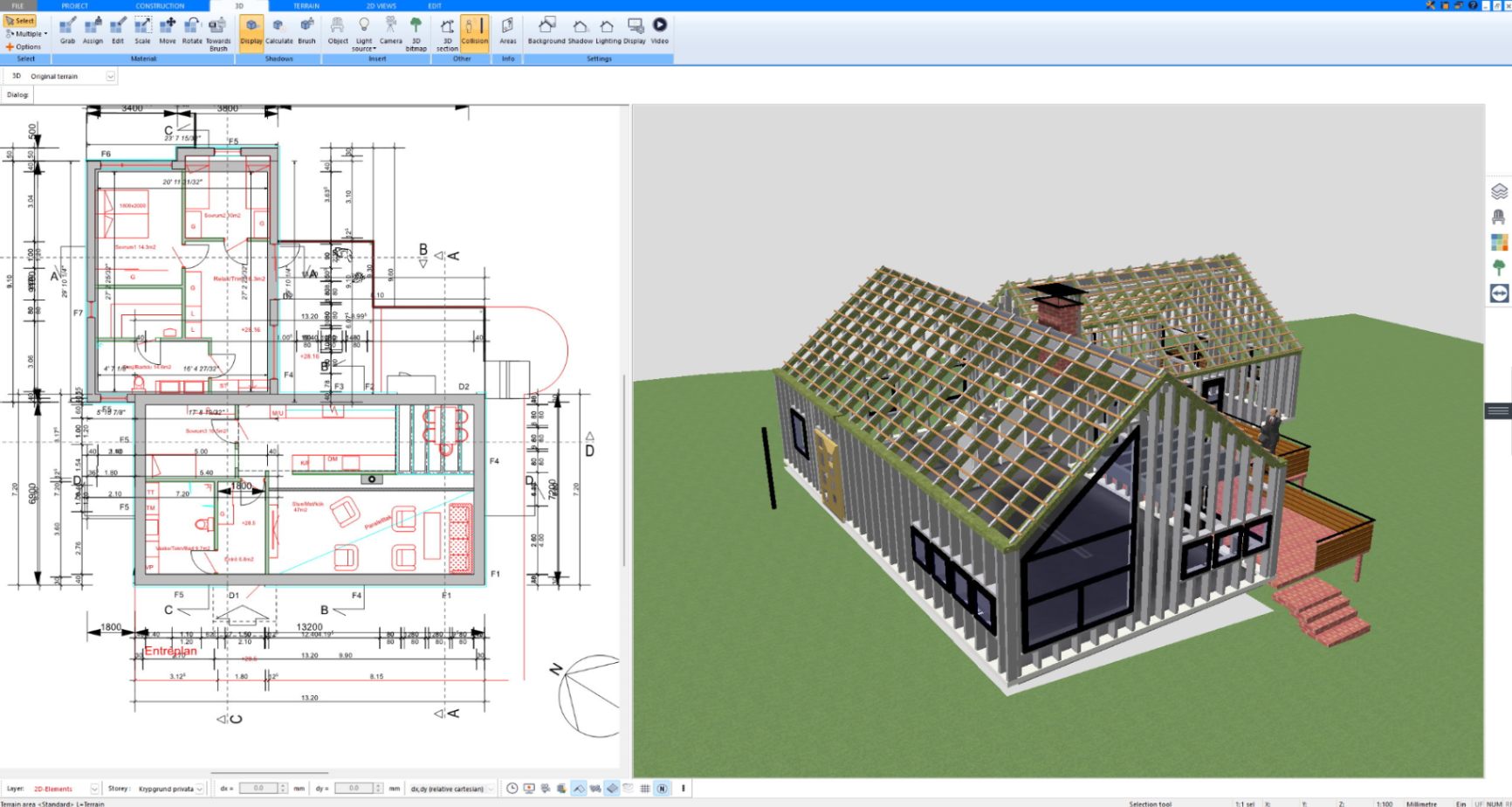Open Lighting settings
The width and height of the screenshot is (1512, 807).
click(608, 31)
